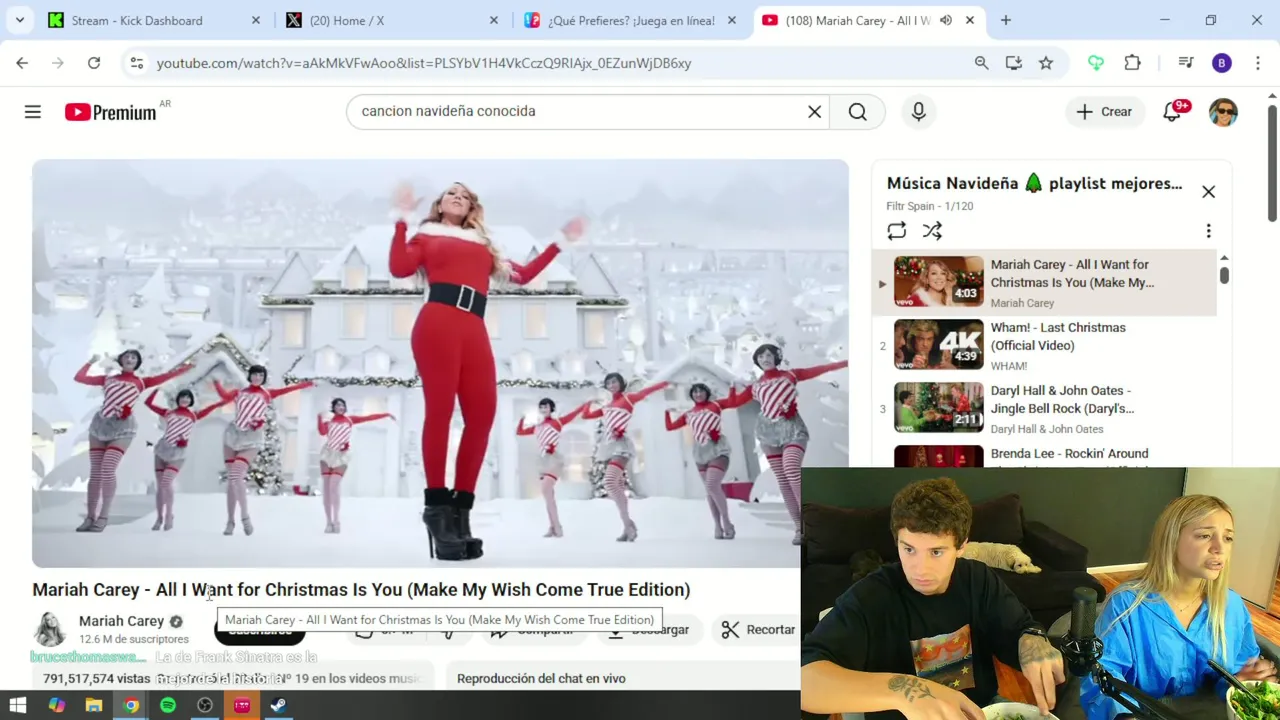Open the Windows Start menu

pyautogui.click(x=18, y=706)
